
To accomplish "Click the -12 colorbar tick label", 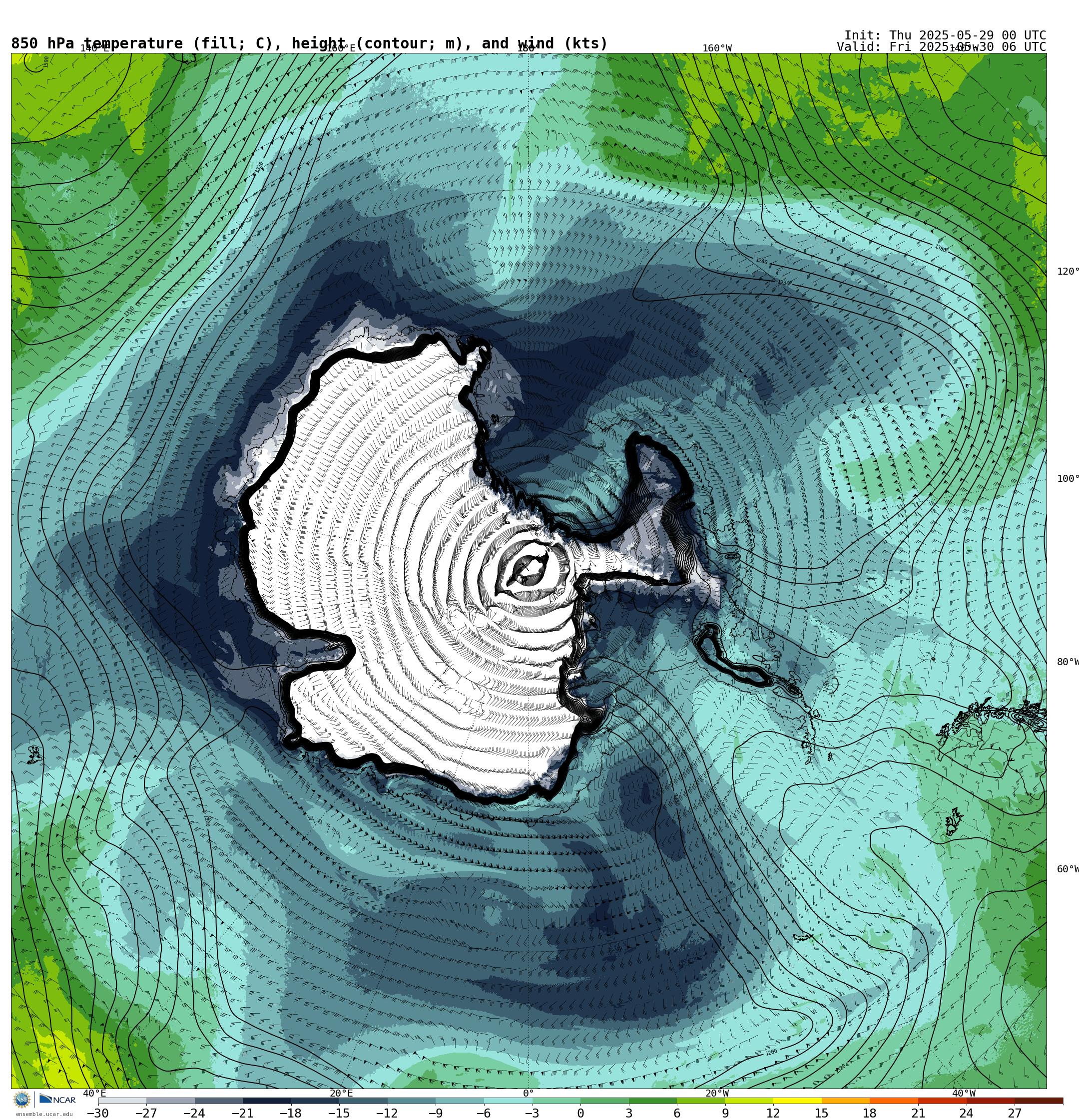I will [387, 1113].
